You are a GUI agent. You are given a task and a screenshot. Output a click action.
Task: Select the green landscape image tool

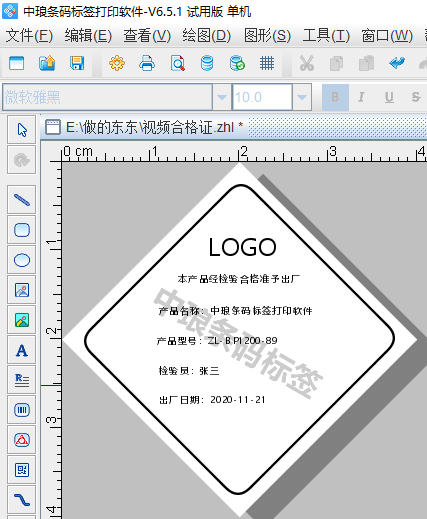[x=22, y=320]
